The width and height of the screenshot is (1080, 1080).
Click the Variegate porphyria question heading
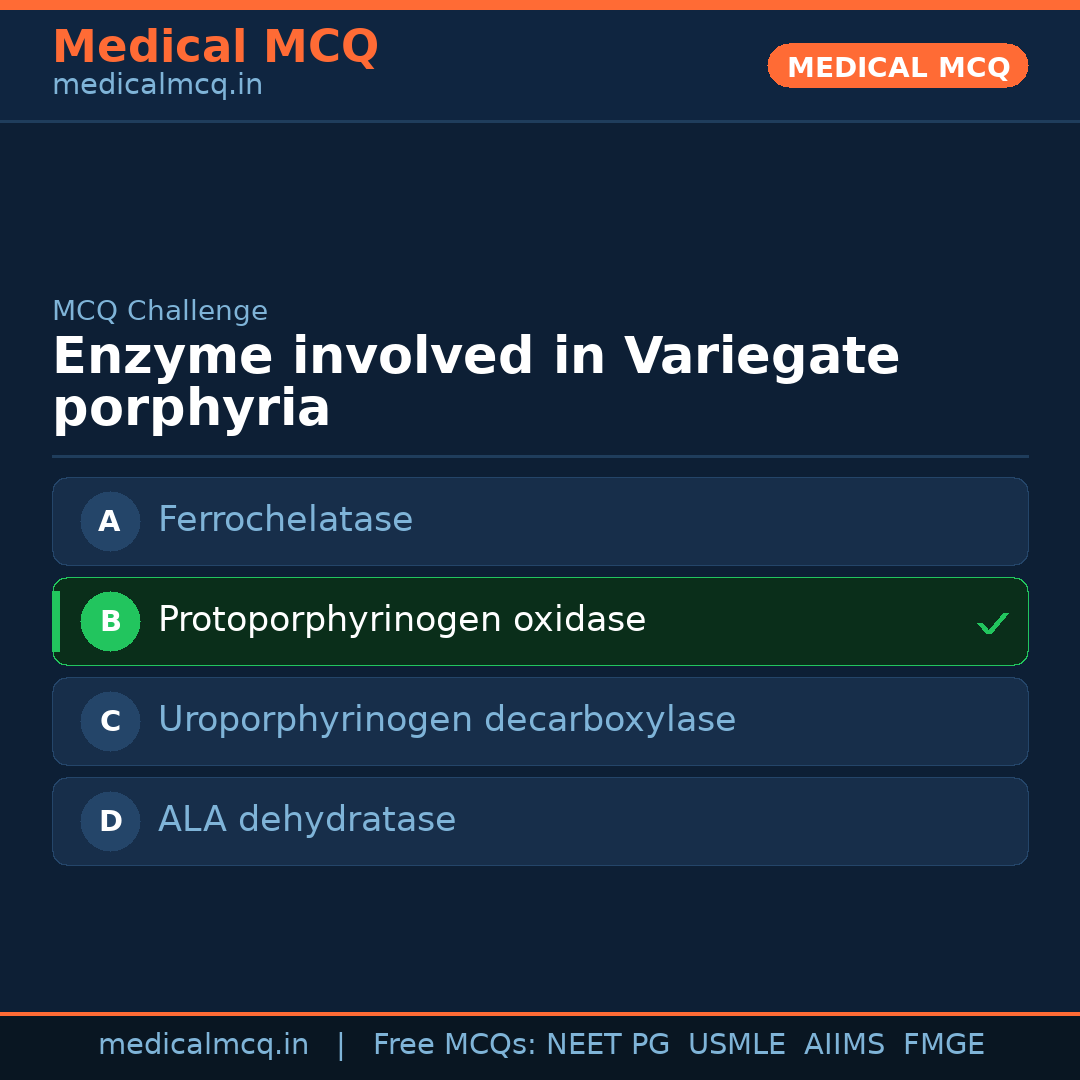[476, 382]
